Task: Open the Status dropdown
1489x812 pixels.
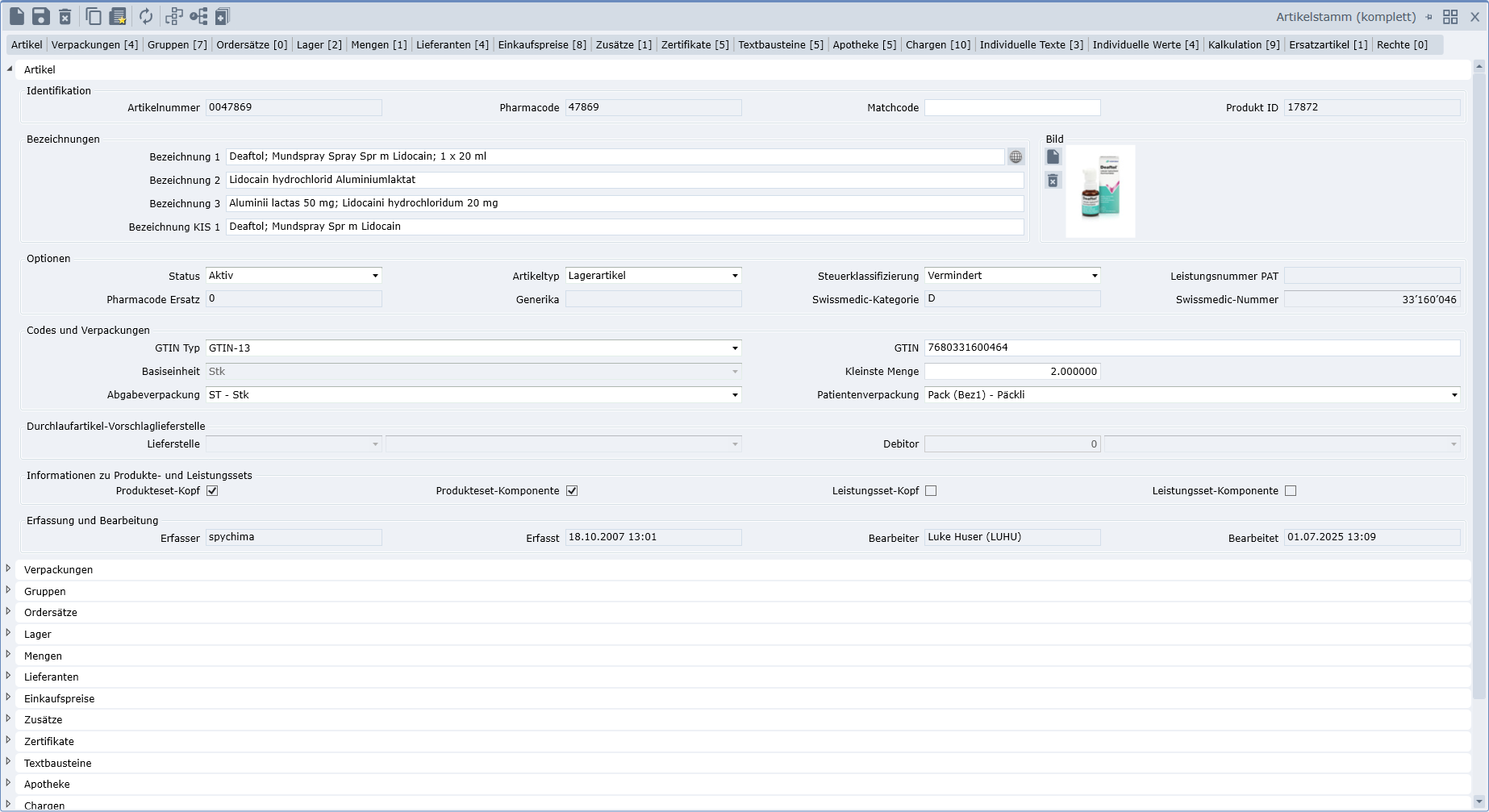Action: tap(294, 276)
